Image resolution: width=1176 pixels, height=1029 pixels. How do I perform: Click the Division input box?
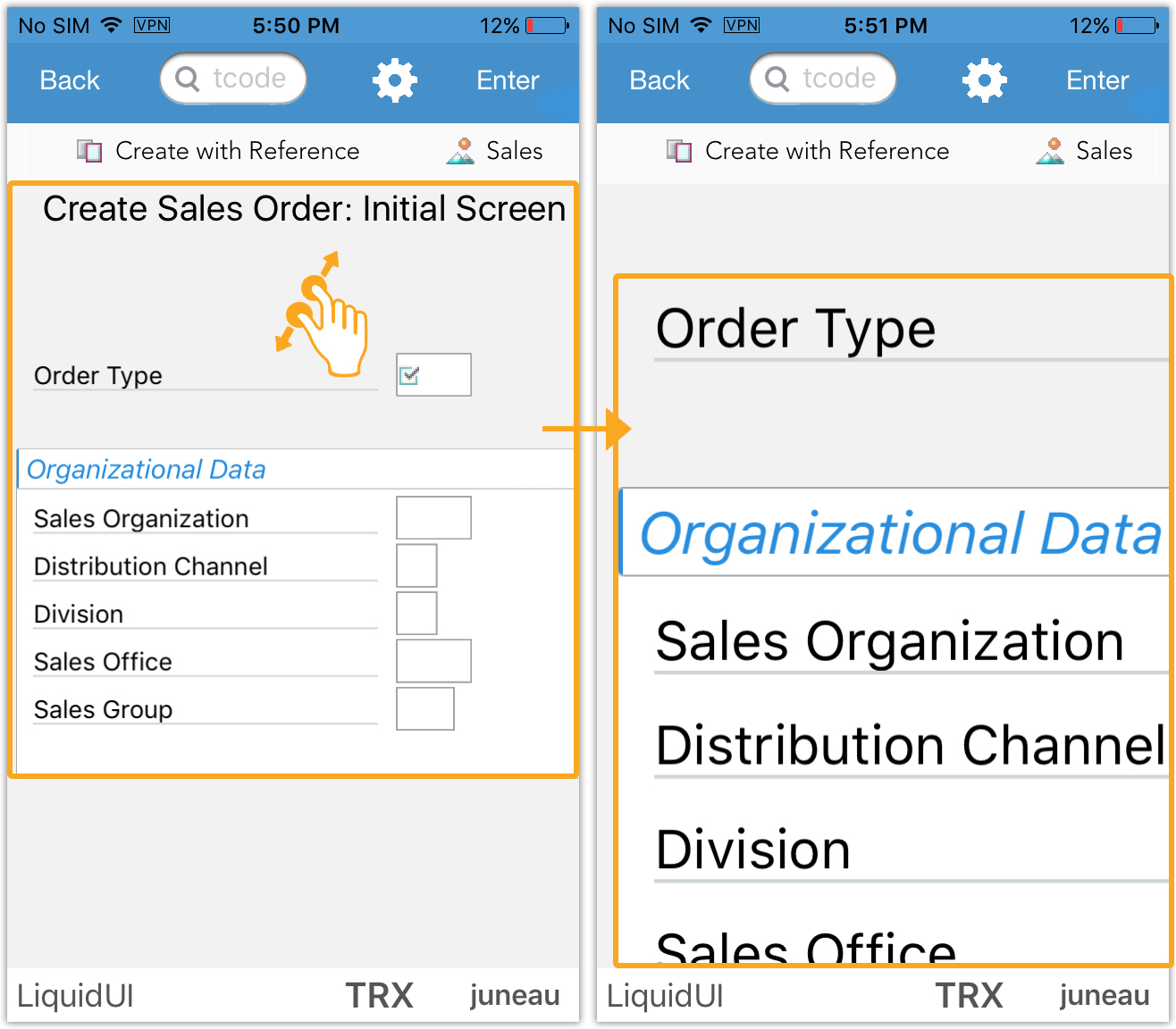pos(416,614)
